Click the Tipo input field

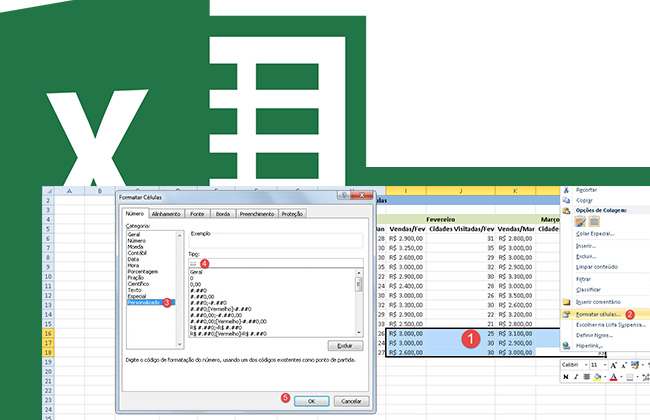[276, 263]
